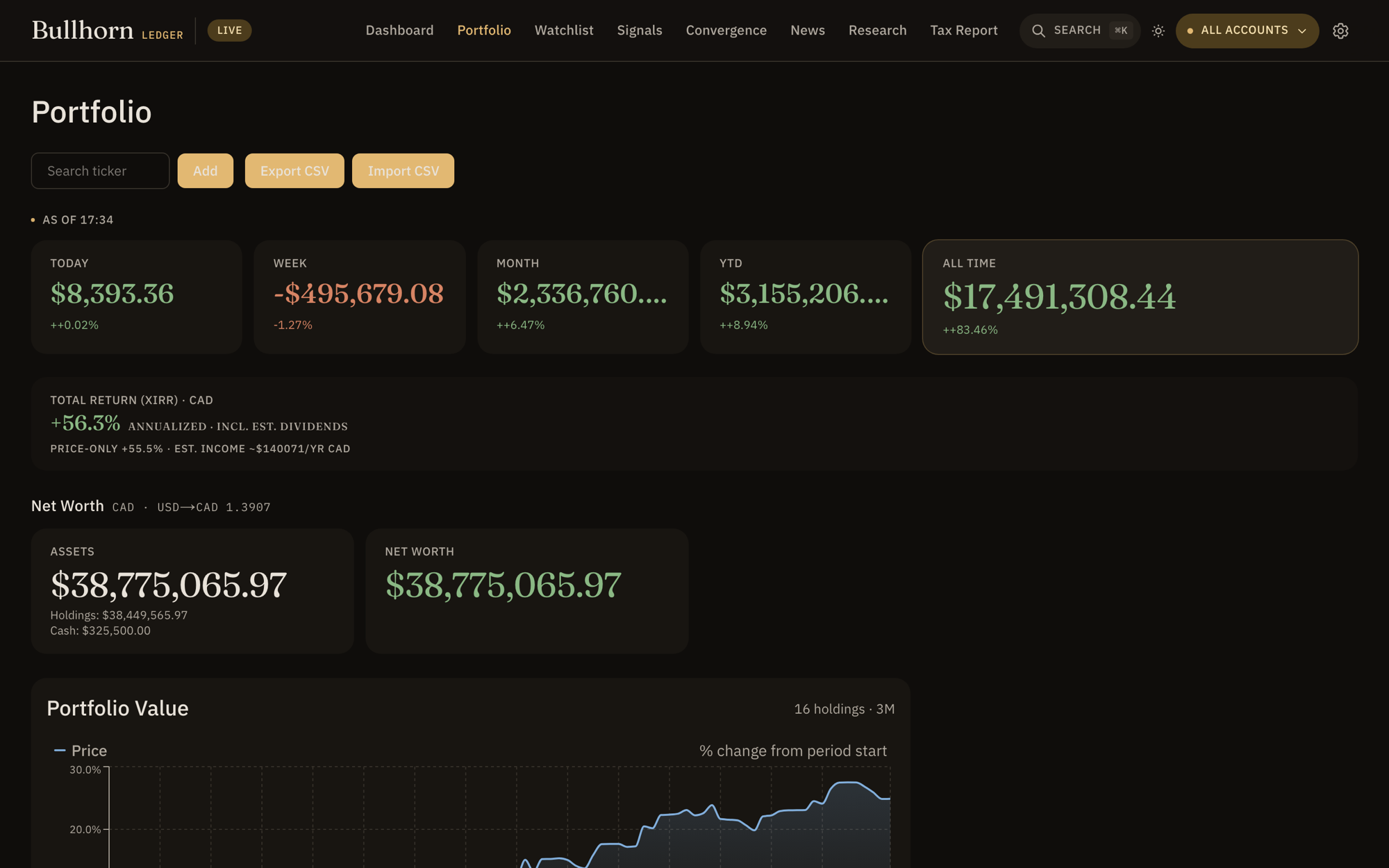Click the 20.0% axis label
1389x868 pixels.
85,829
